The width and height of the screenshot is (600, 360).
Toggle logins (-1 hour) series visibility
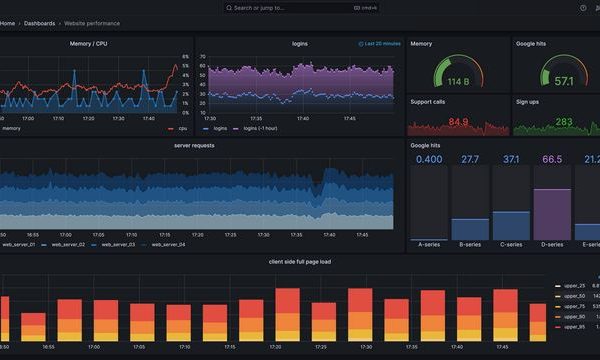[255, 129]
